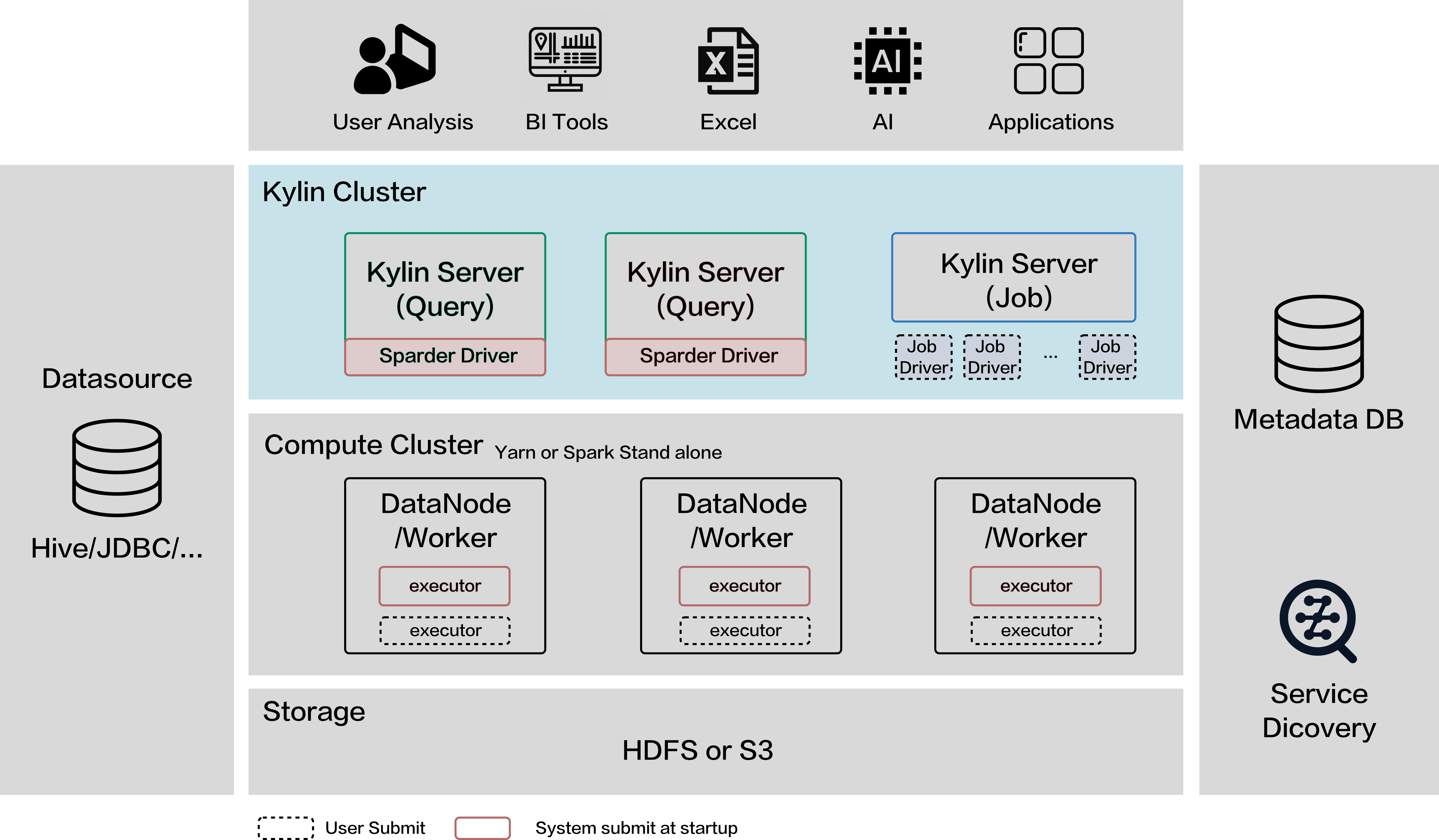Click dashed executor in first DataNode
Viewport: 1439px width, 840px height.
(x=445, y=631)
